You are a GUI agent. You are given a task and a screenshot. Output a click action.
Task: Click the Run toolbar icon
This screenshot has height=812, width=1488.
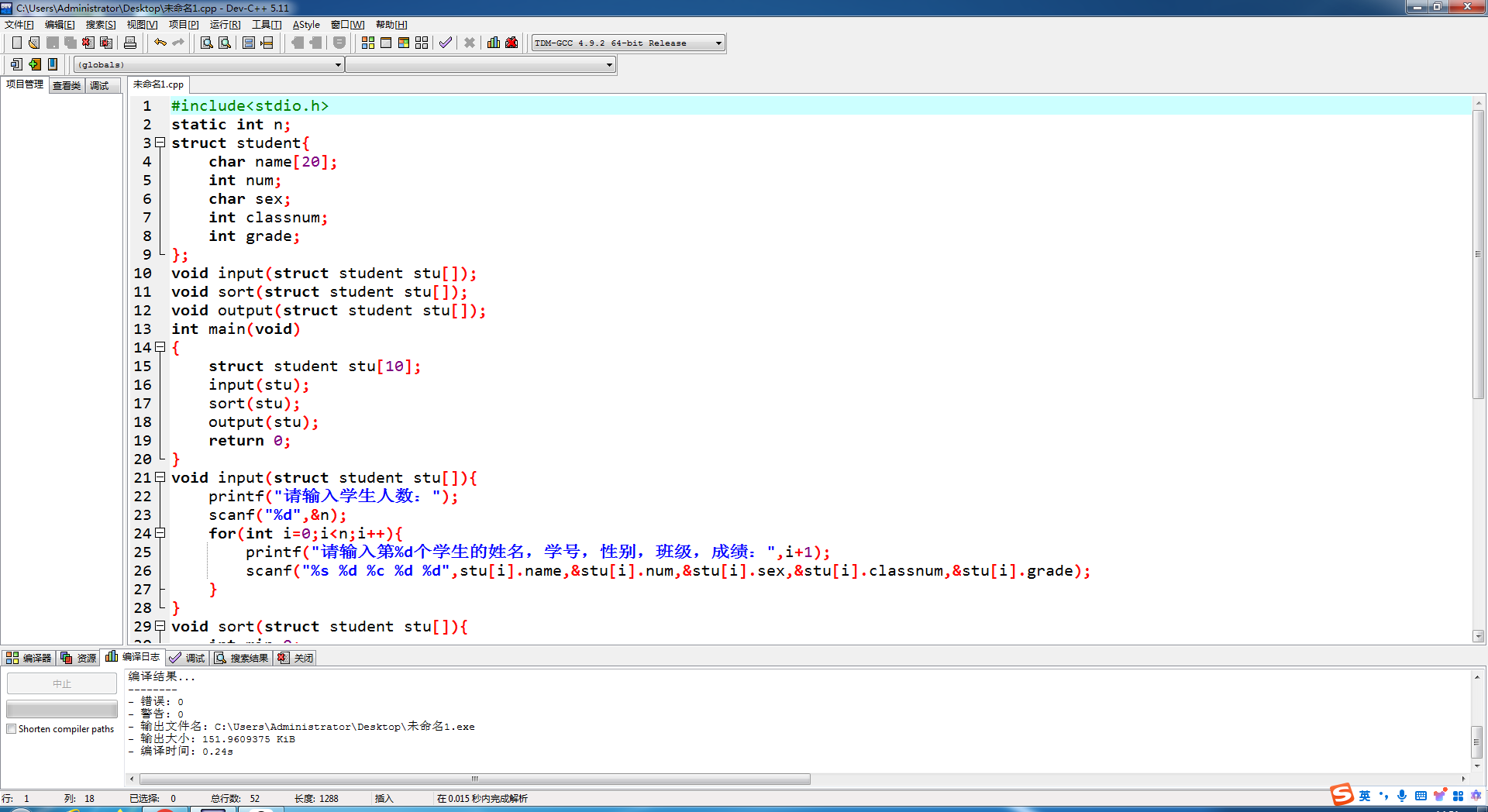click(386, 43)
